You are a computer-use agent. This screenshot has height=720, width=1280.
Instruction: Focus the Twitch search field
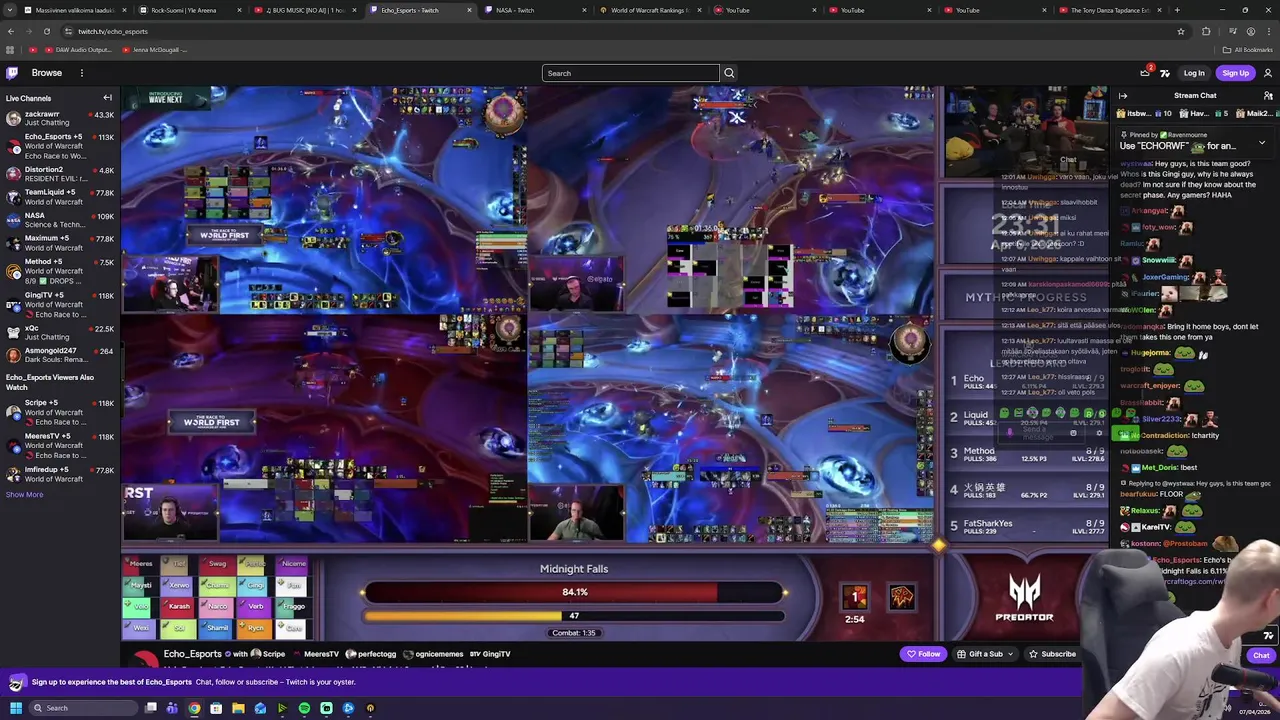point(630,73)
